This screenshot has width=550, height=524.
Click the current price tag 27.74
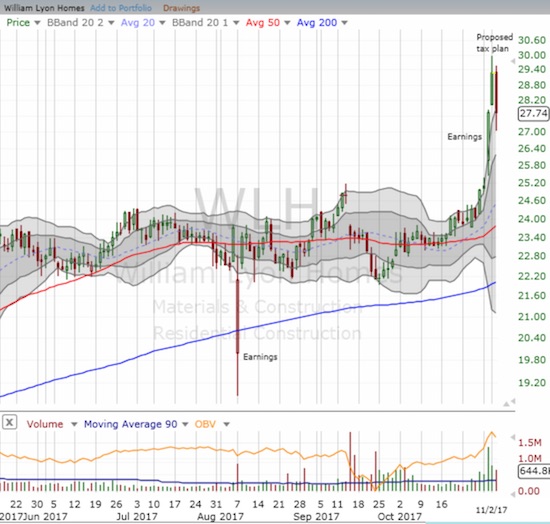point(534,114)
